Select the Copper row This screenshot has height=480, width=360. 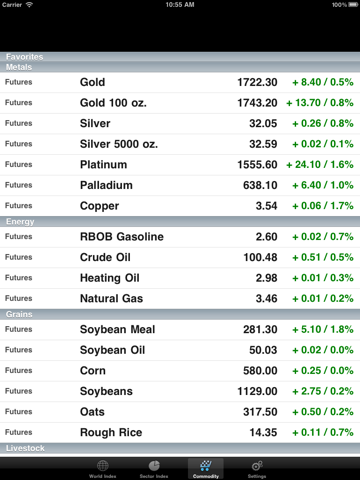click(180, 206)
